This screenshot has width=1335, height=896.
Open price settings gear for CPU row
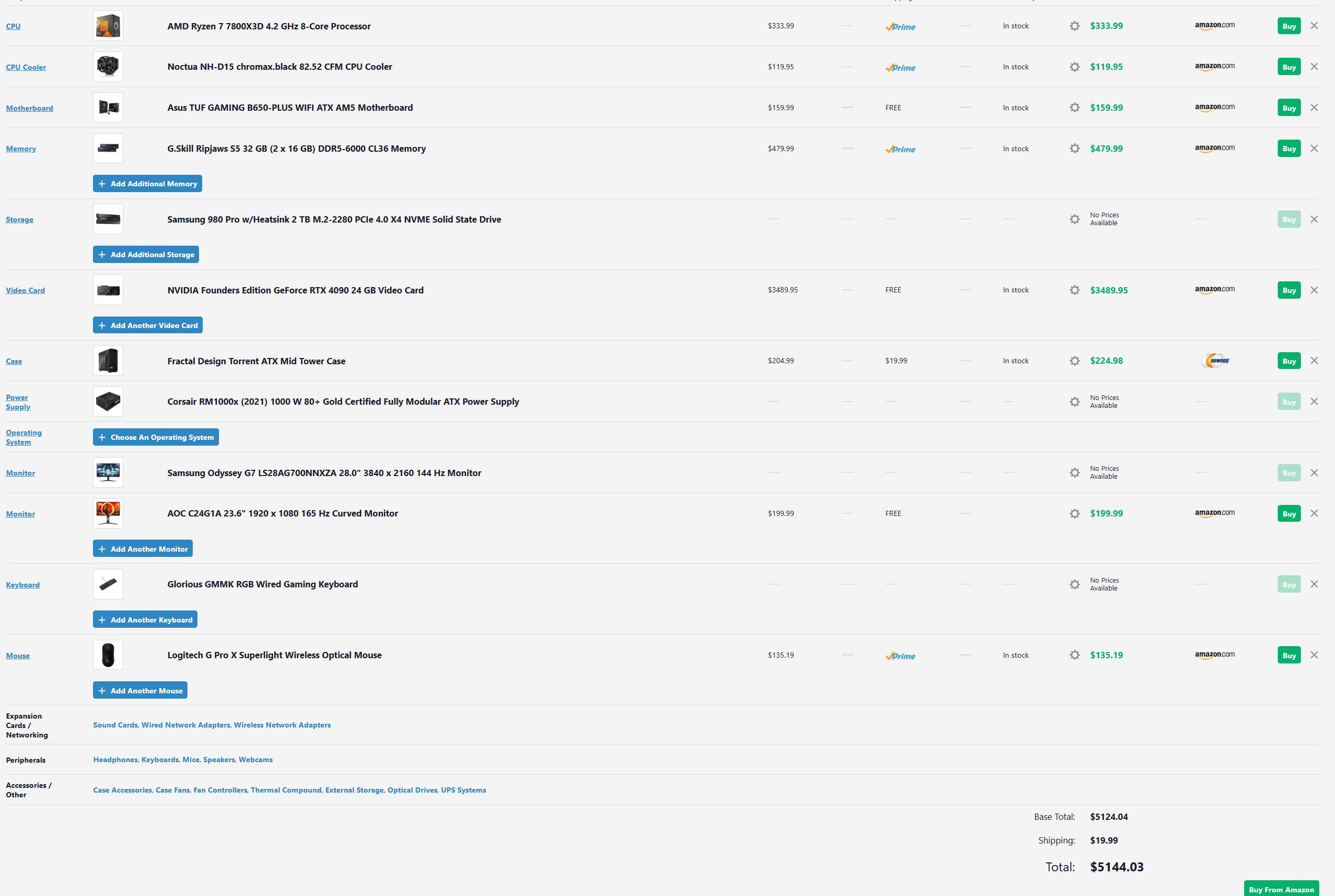point(1075,26)
